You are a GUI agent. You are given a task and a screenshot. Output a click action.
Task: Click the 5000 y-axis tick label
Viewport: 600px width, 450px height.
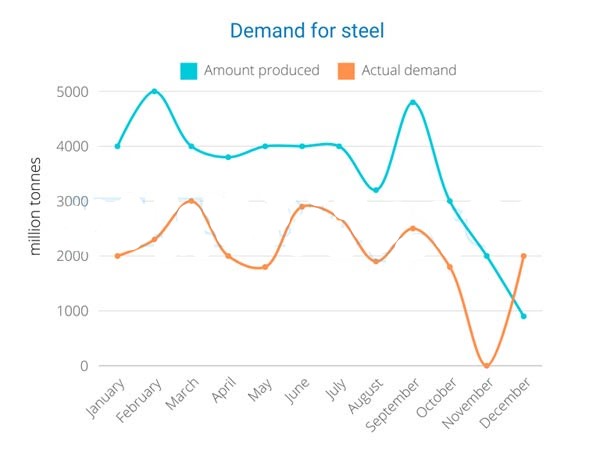pyautogui.click(x=72, y=92)
